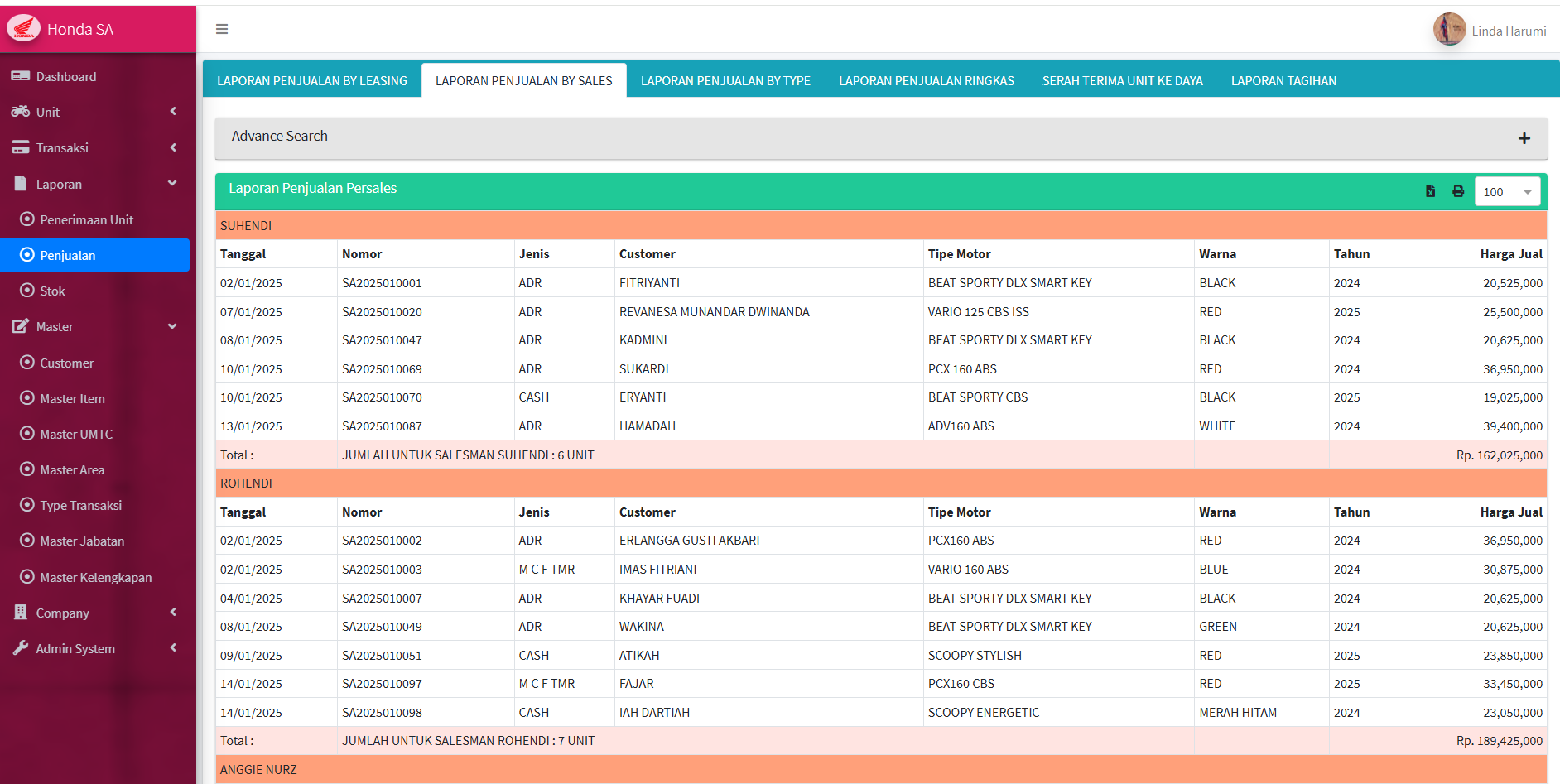Open the Stok report link

pos(52,291)
